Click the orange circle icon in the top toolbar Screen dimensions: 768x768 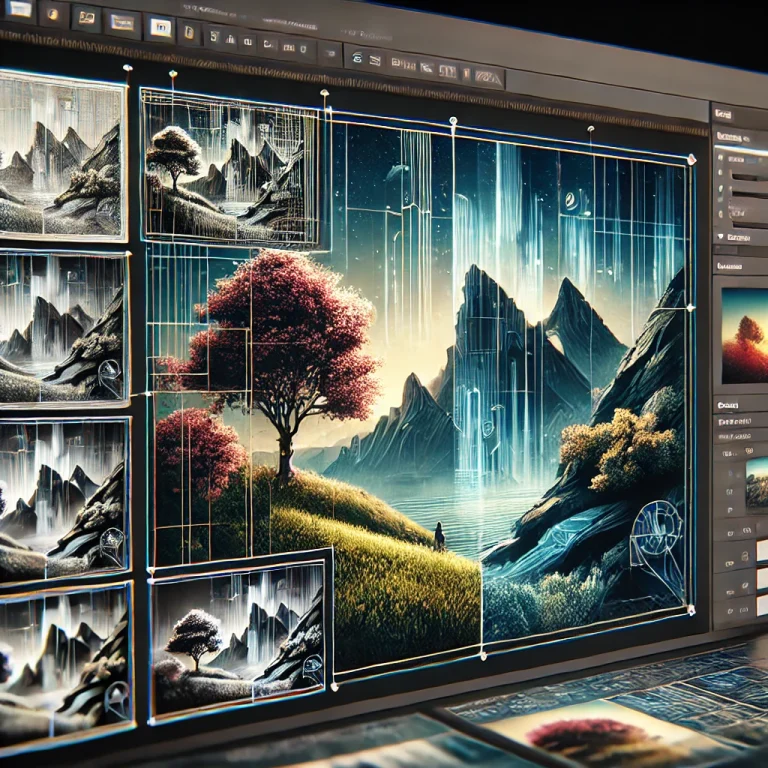click(52, 14)
